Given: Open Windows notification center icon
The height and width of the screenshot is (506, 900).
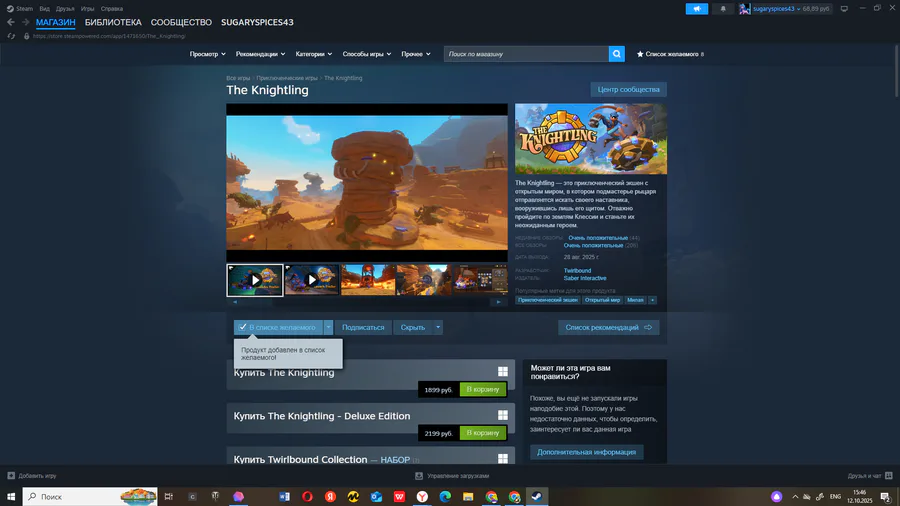Looking at the screenshot, I should [886, 497].
